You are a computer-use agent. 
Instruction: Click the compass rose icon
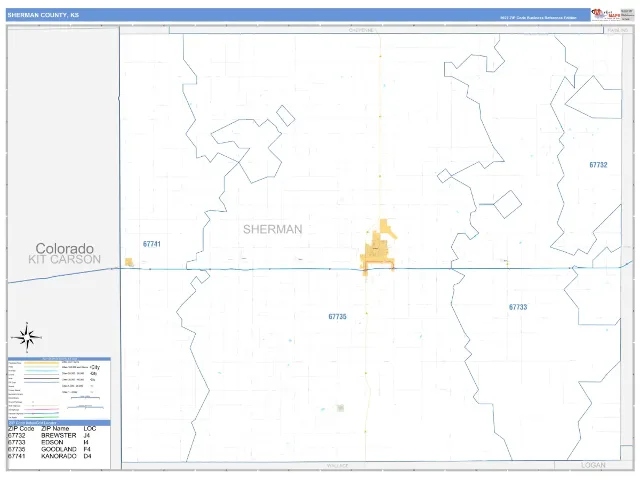(27, 337)
